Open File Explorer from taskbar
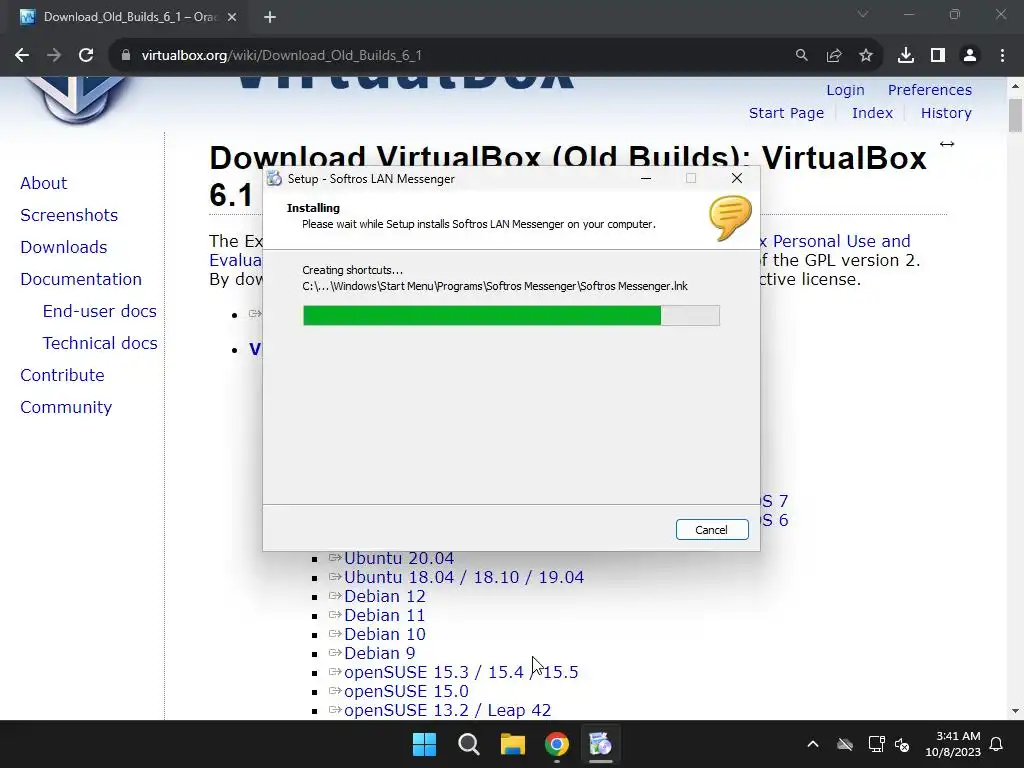This screenshot has height=768, width=1024. [513, 744]
